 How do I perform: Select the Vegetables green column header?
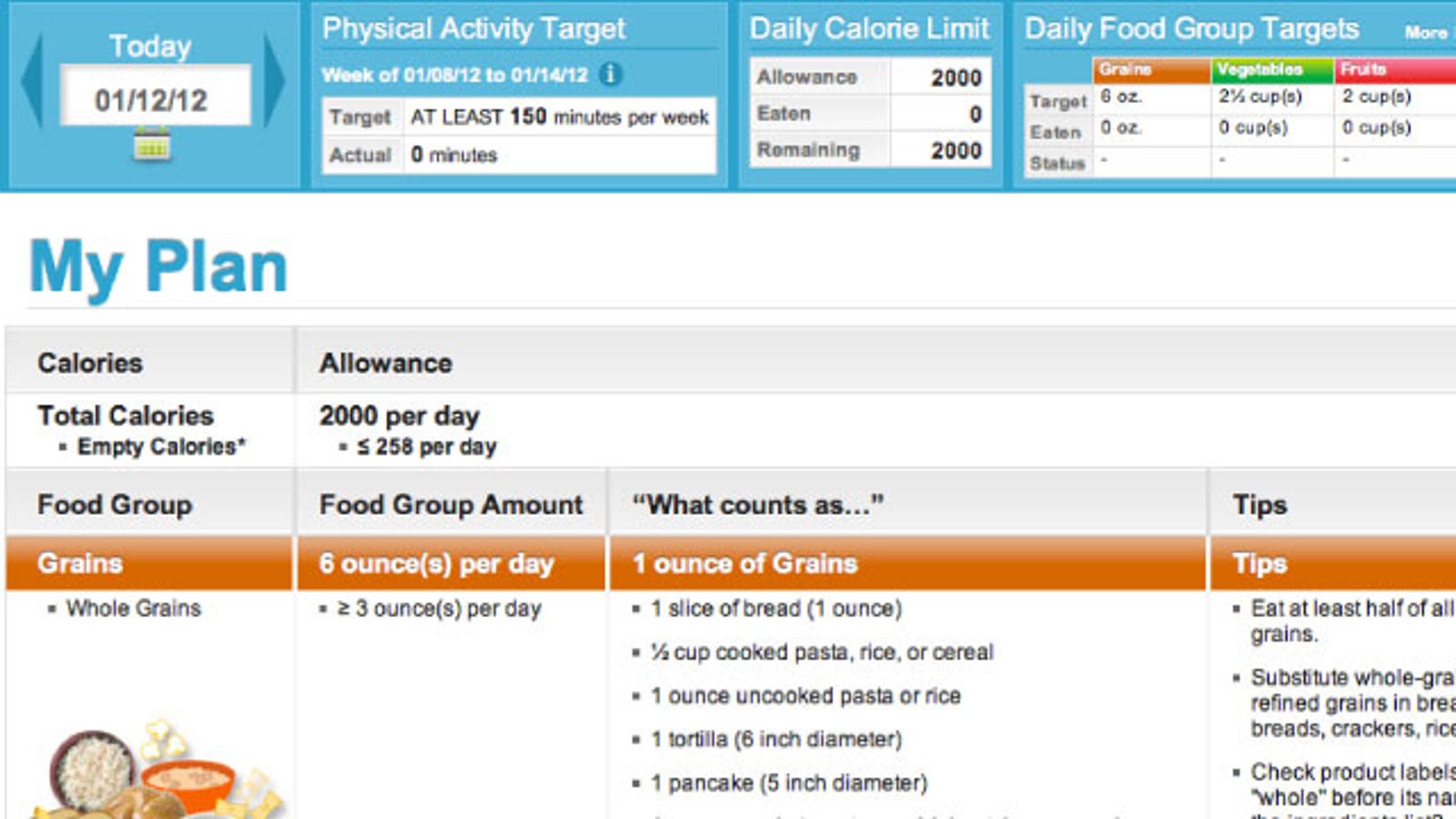pos(1272,70)
